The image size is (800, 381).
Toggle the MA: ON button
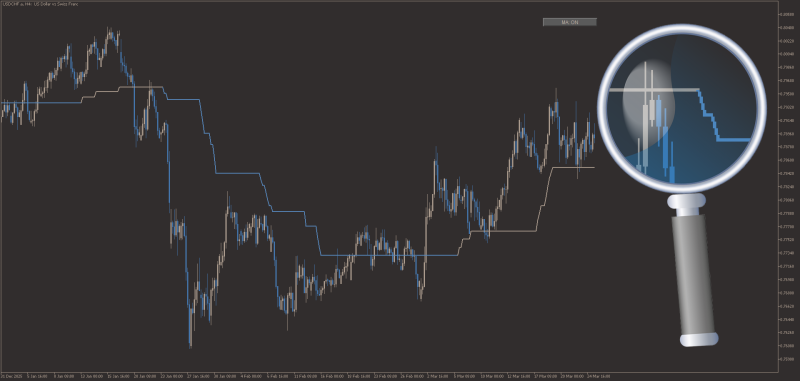click(x=569, y=22)
